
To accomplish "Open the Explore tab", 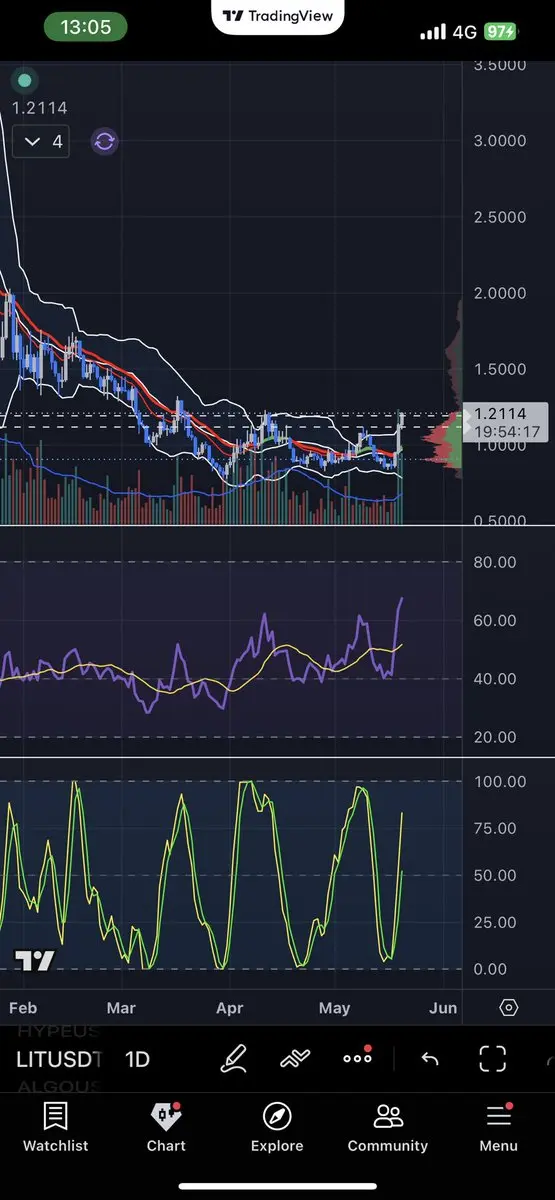I will pos(277,1127).
